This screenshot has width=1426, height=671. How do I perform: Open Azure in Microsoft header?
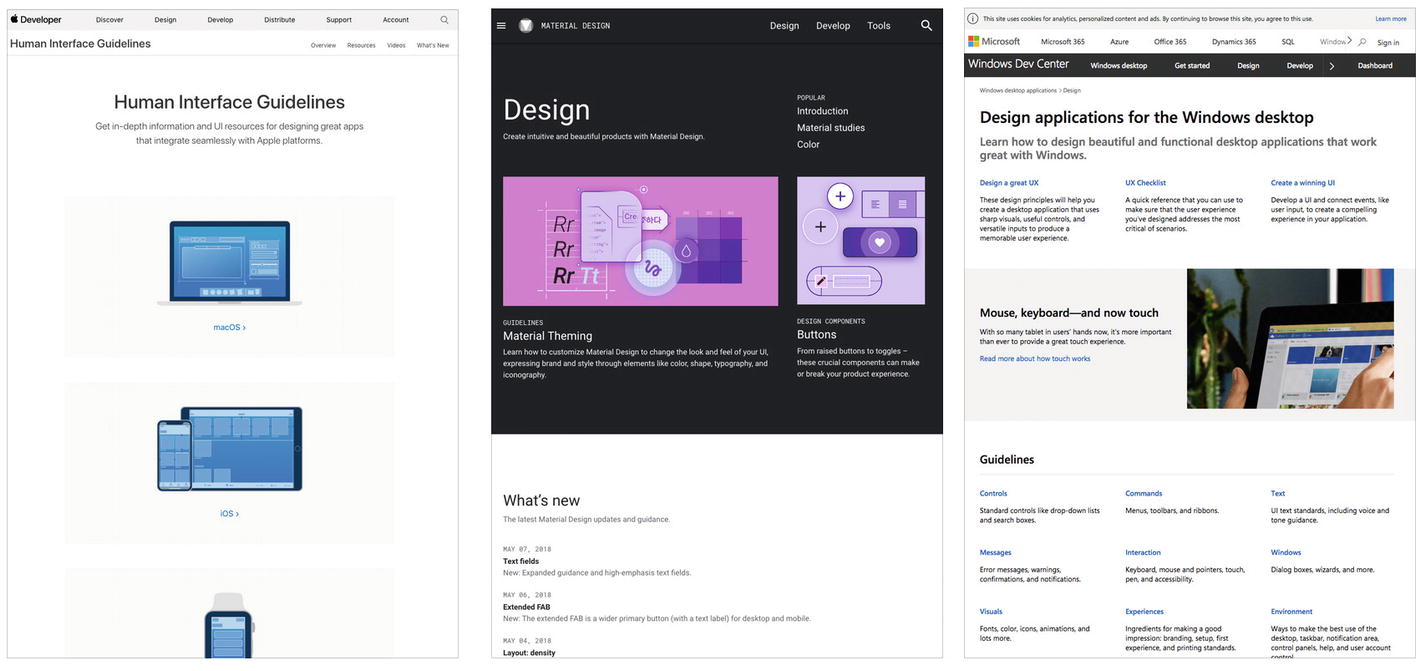(x=1119, y=42)
